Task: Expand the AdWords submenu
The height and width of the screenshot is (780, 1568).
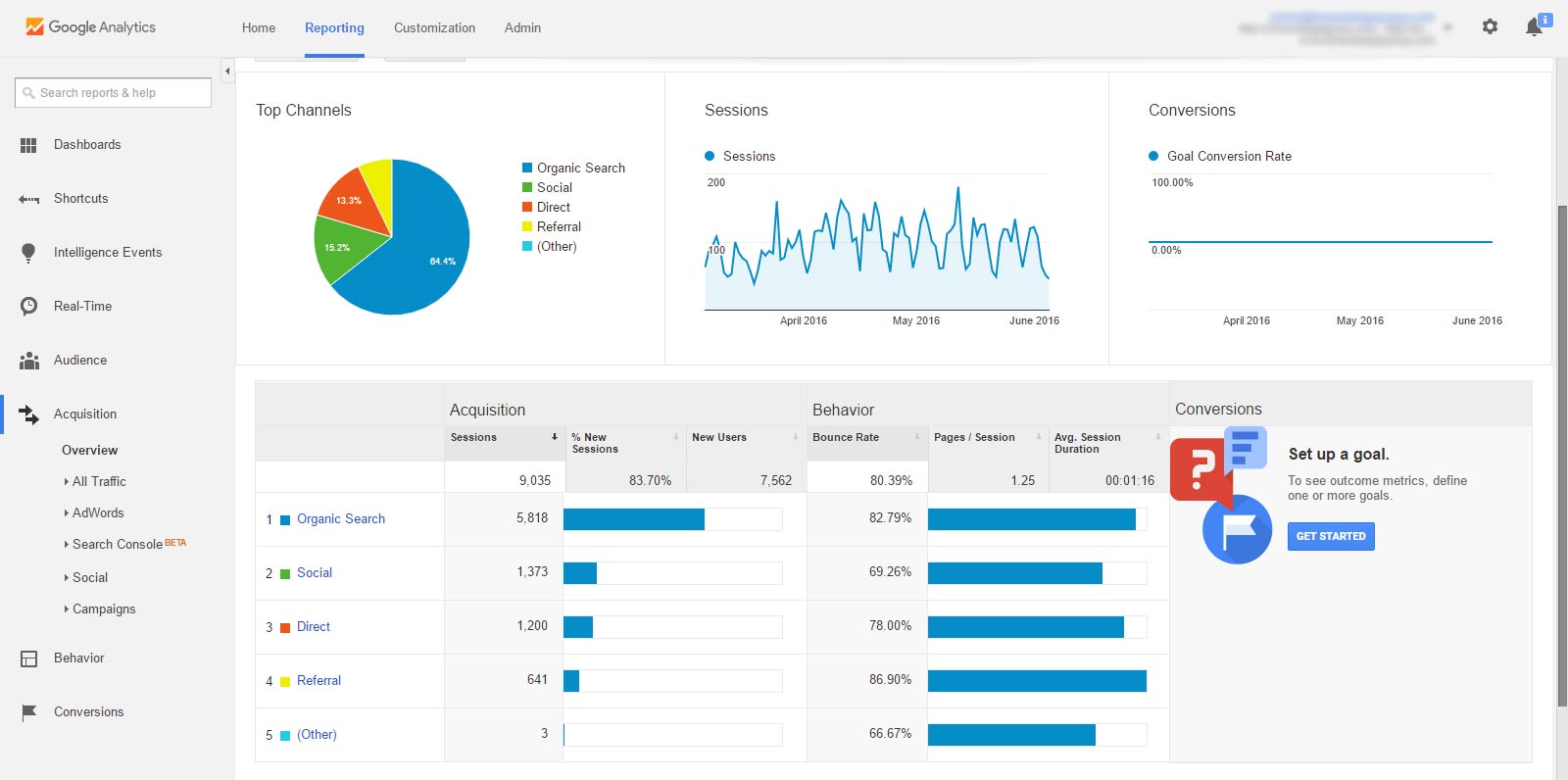Action: [97, 512]
